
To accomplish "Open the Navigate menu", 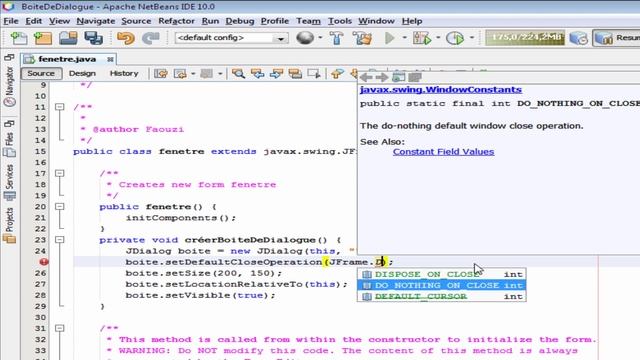I will 96,21.
